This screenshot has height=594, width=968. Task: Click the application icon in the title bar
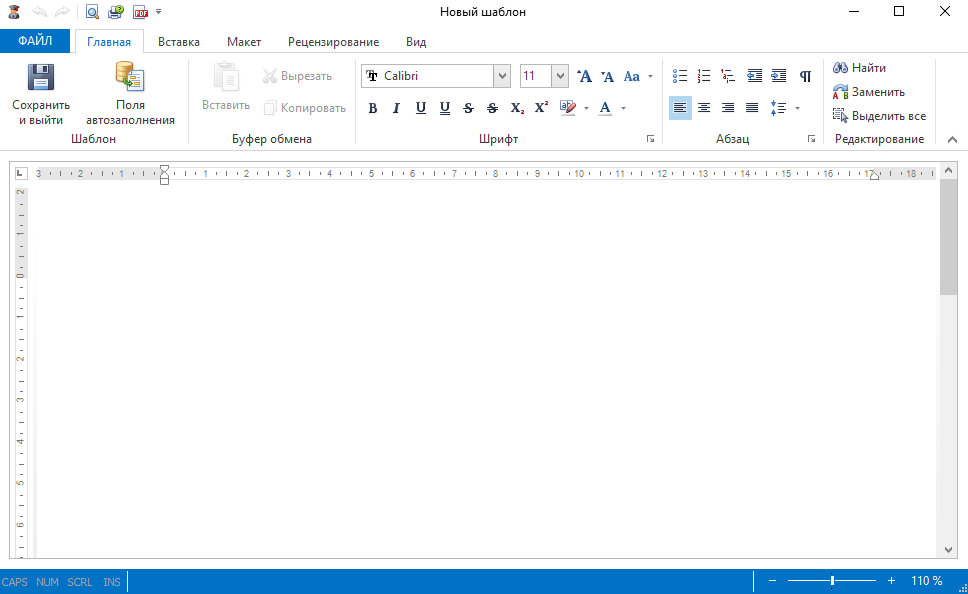[x=14, y=12]
